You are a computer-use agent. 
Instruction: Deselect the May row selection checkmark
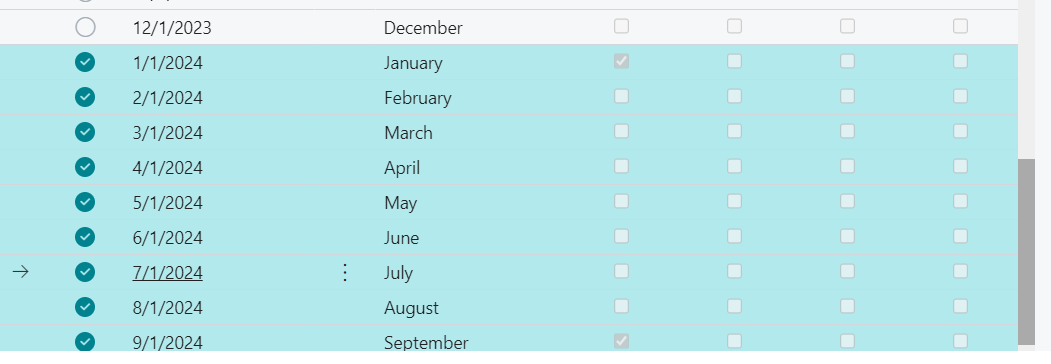[85, 202]
